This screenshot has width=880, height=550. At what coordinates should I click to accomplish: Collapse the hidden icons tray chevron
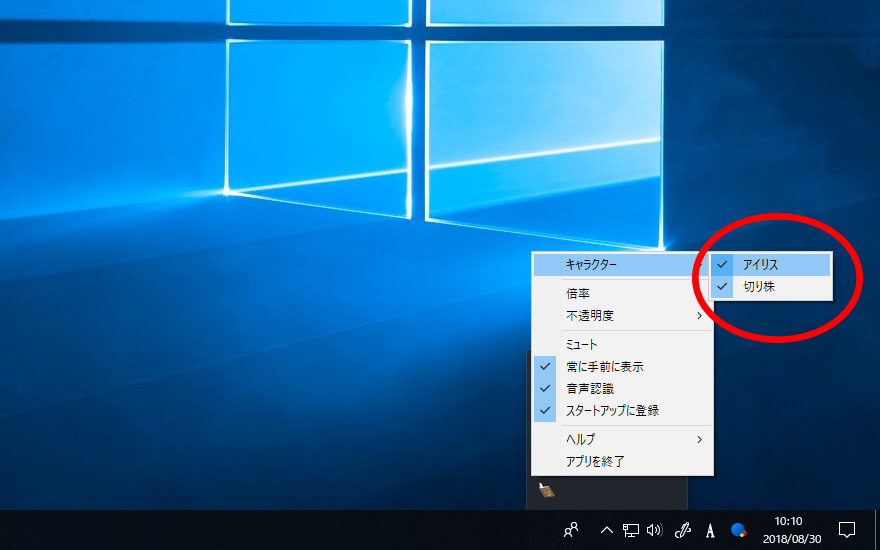(x=606, y=529)
